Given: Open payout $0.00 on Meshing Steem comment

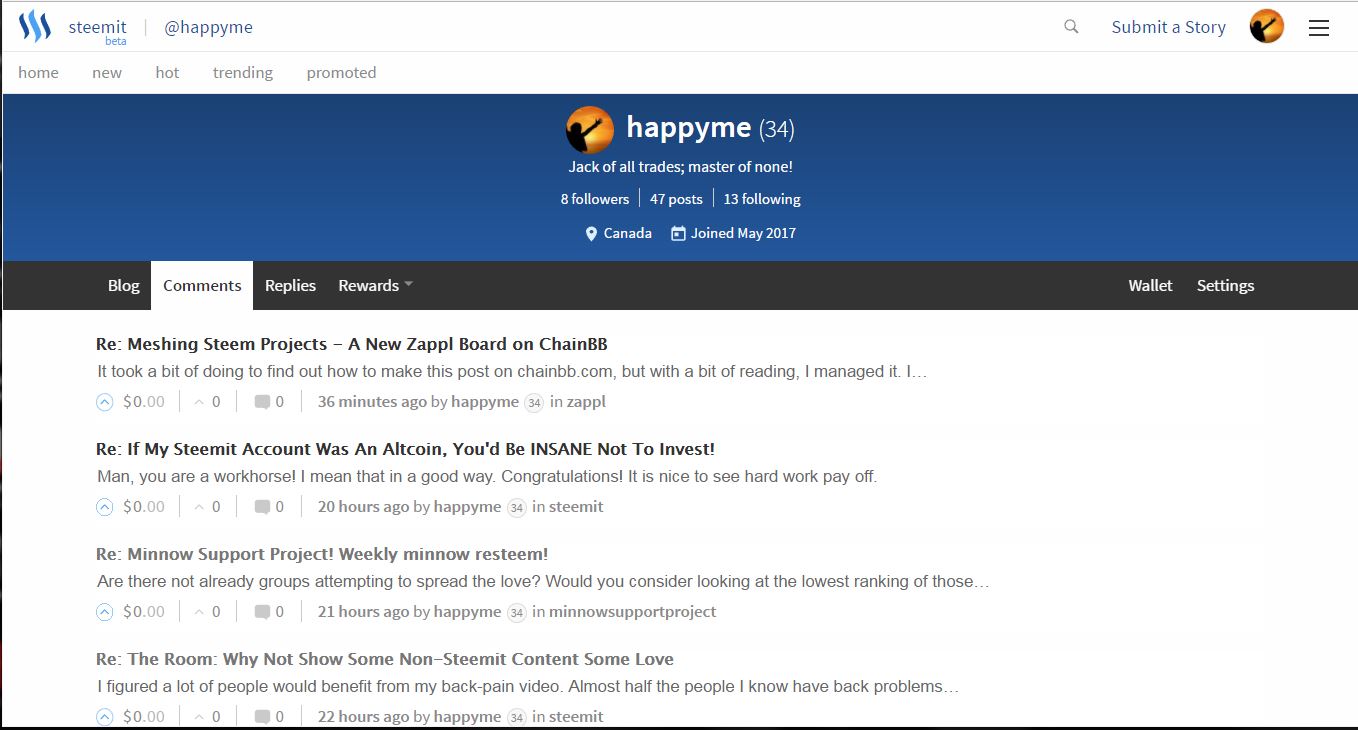Looking at the screenshot, I should pyautogui.click(x=144, y=402).
